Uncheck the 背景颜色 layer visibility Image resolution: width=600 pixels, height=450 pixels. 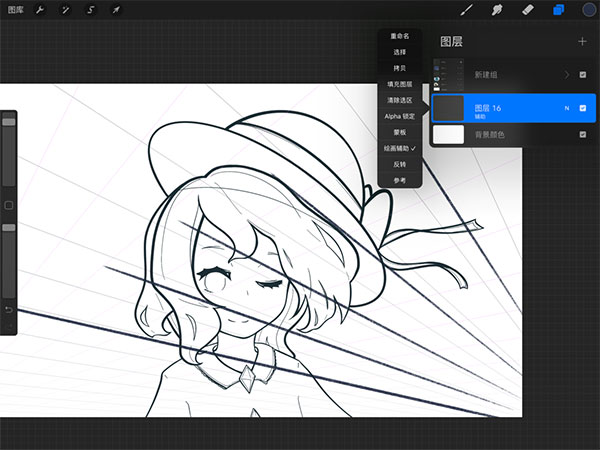[x=583, y=134]
